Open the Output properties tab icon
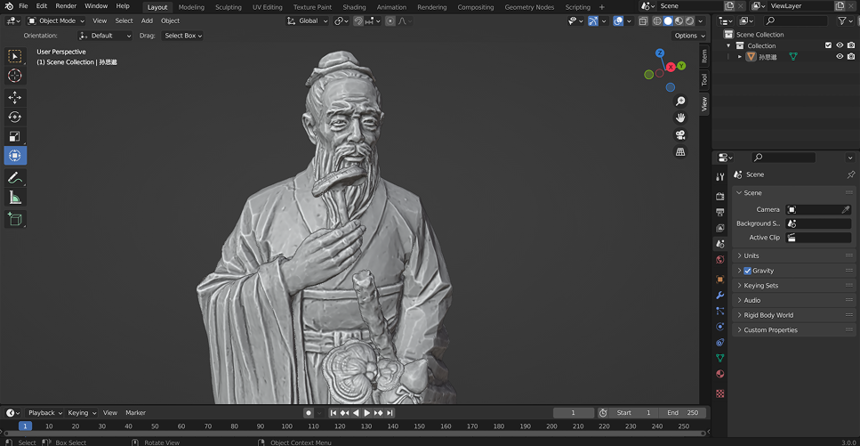 tap(720, 212)
